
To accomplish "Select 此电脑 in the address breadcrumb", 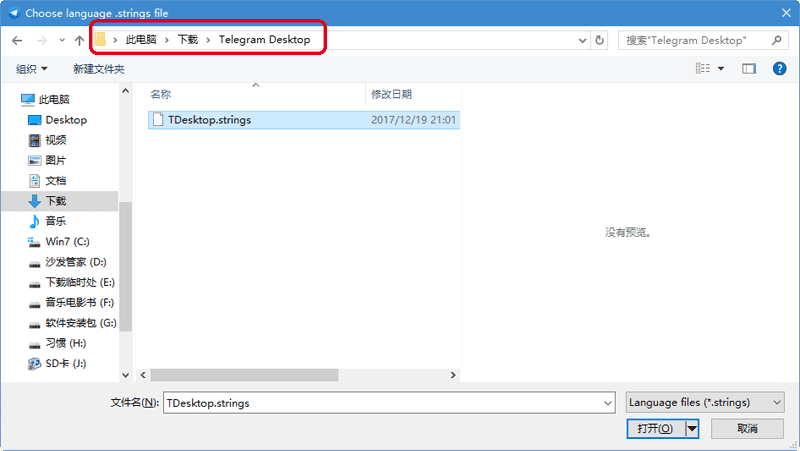I will (x=141, y=39).
